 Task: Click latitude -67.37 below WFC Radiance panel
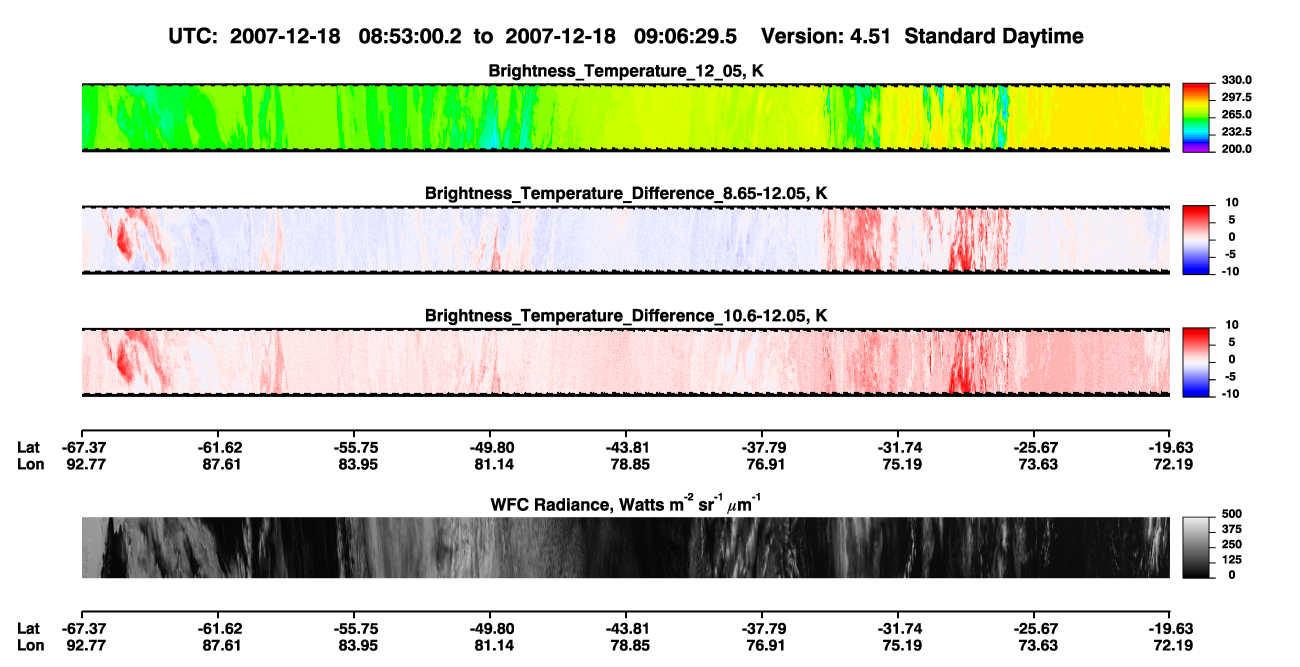(83, 628)
